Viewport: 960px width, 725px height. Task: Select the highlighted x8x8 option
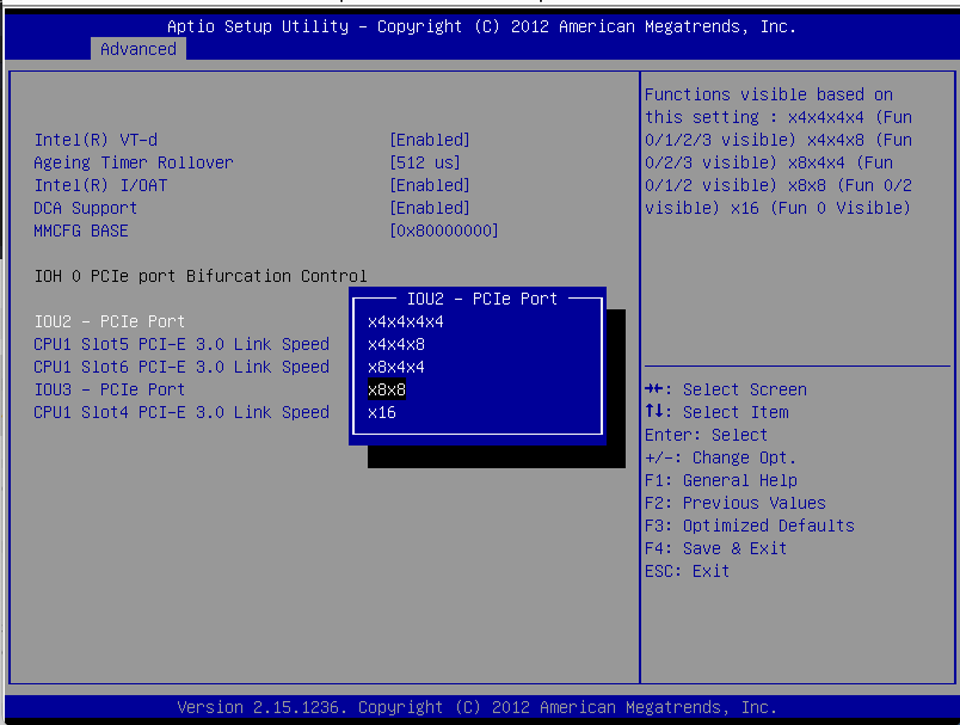tap(387, 390)
